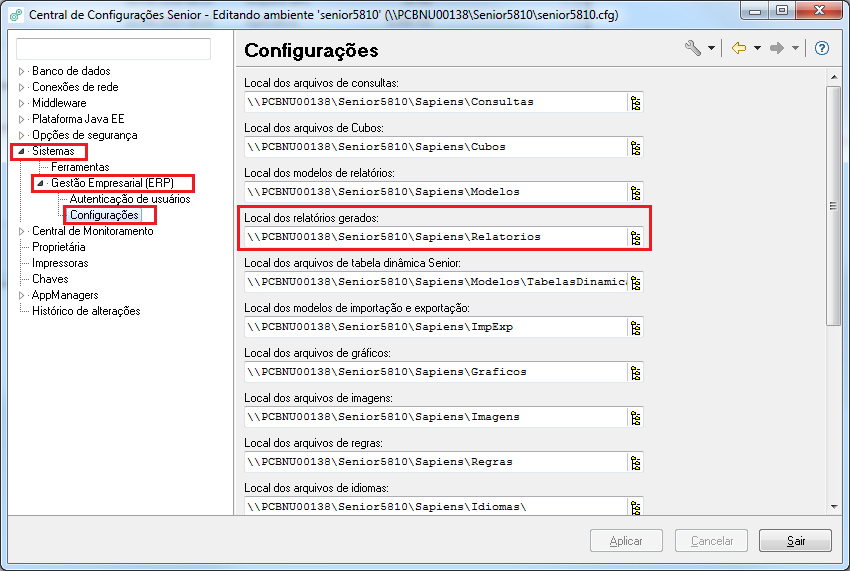850x571 pixels.
Task: Browse folder for Cubos path
Action: 634,147
